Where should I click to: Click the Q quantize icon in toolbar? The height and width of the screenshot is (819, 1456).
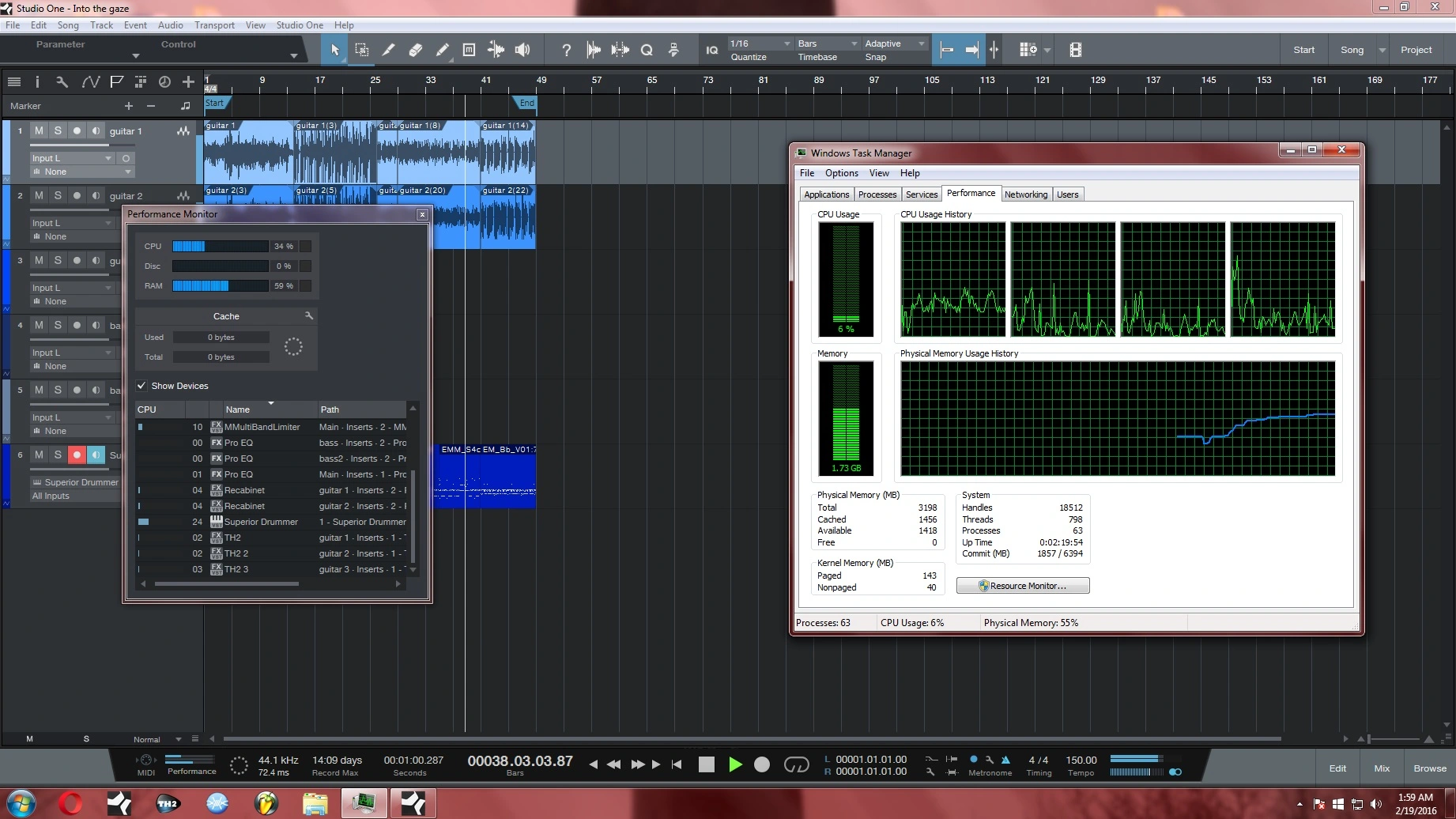click(647, 50)
